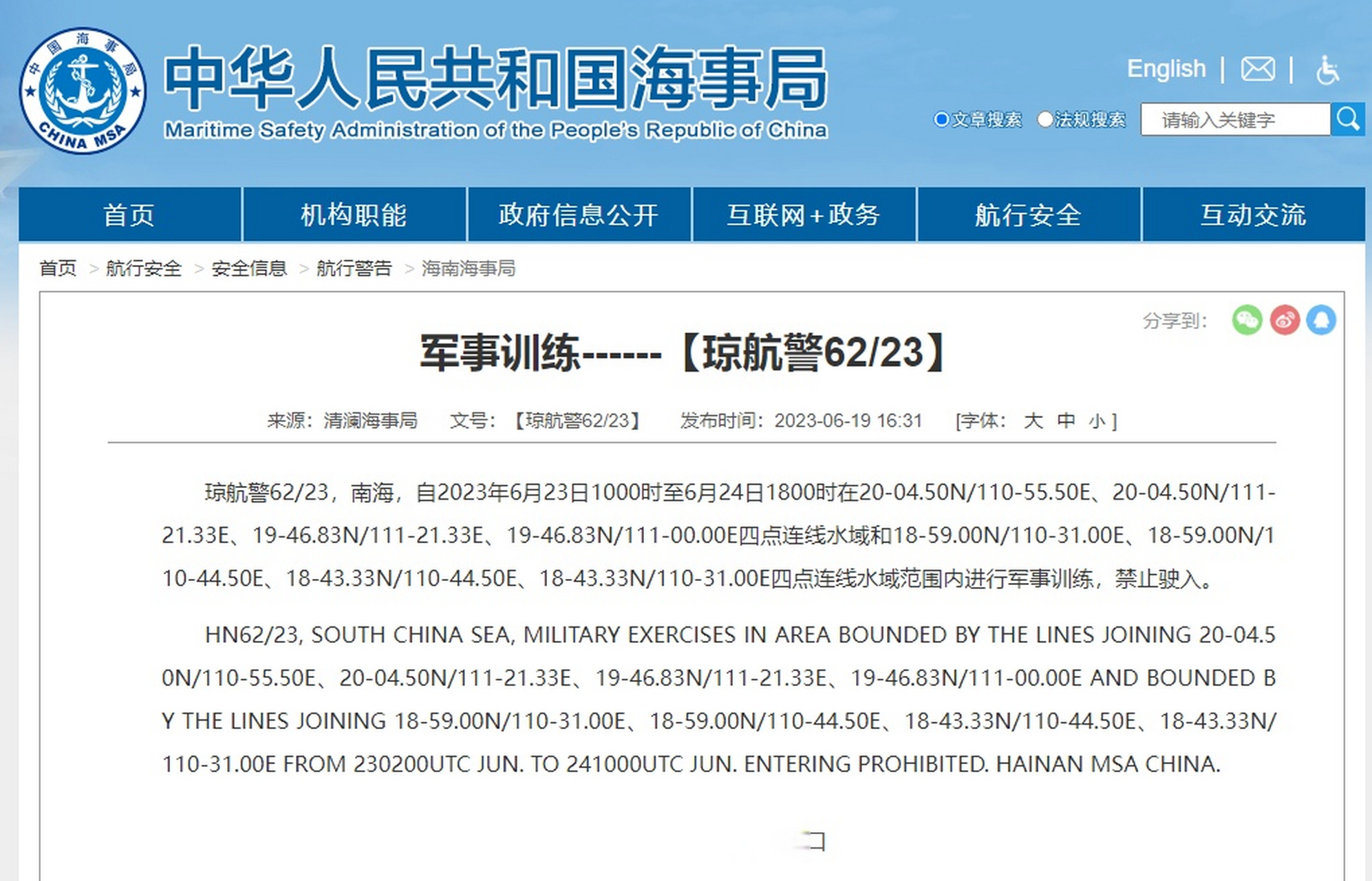
Task: Open the email envelope icon
Action: pyautogui.click(x=1257, y=69)
